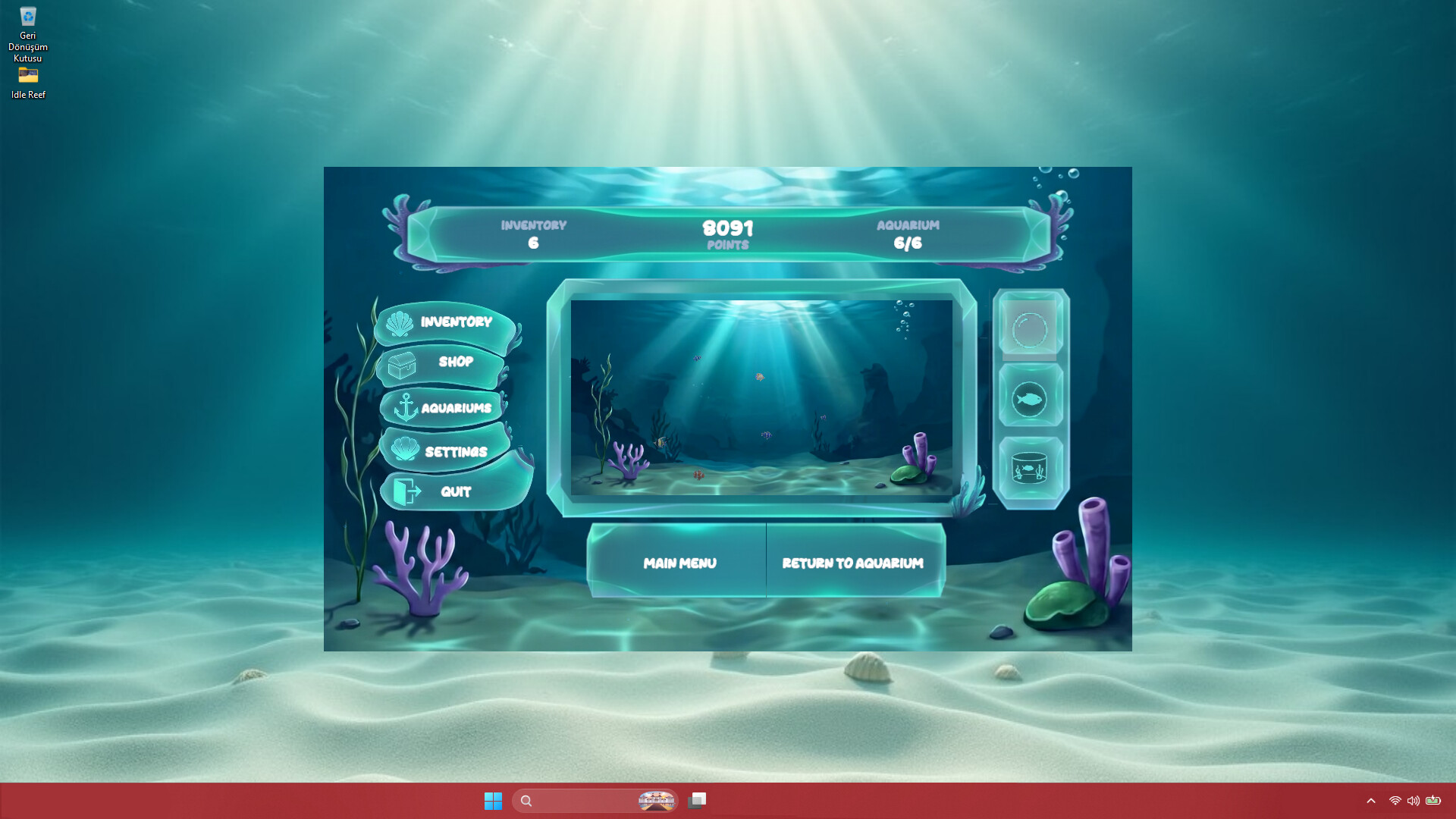Select the fish tank icon in side panel
This screenshot has width=1456, height=819.
click(1030, 469)
